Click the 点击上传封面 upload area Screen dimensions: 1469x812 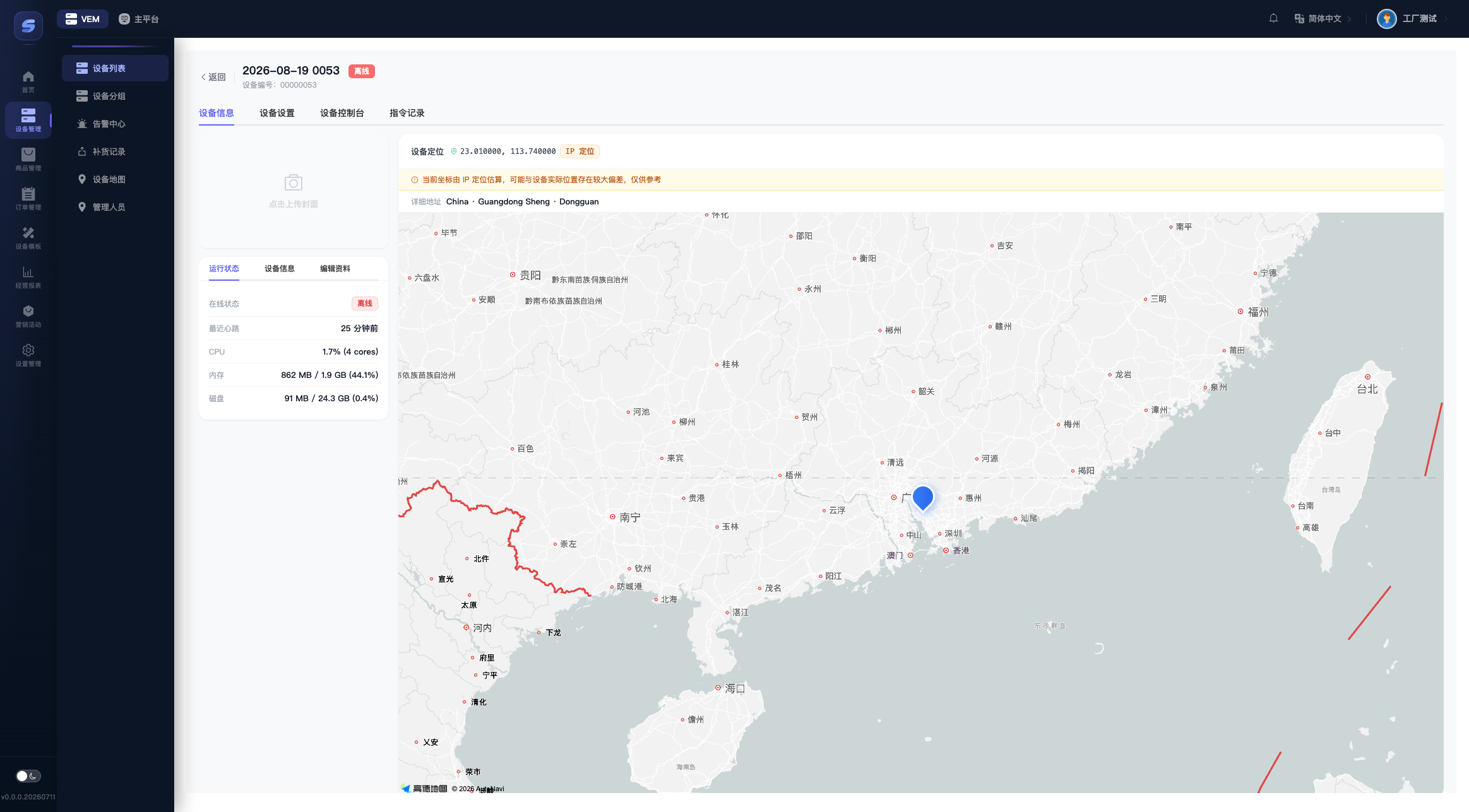[294, 191]
